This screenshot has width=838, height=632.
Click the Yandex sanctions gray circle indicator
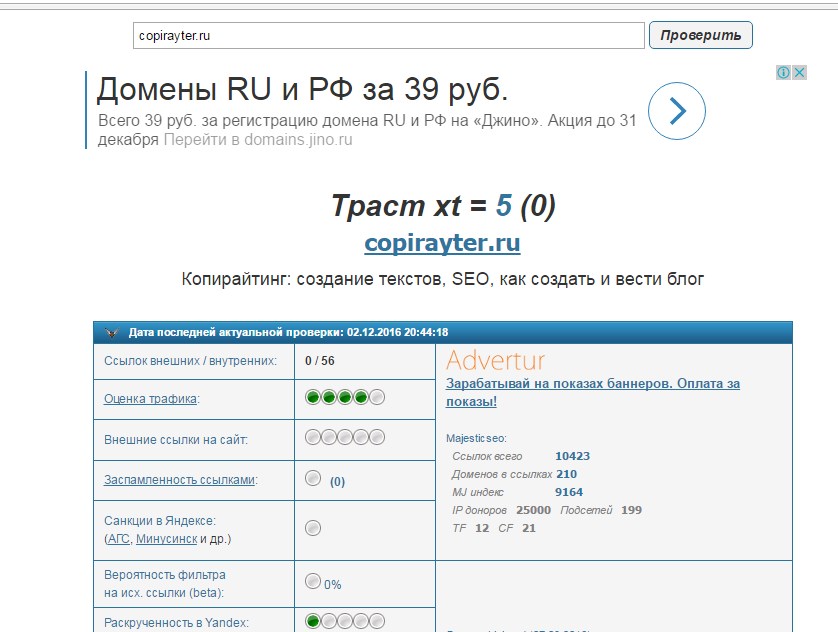coord(313,527)
